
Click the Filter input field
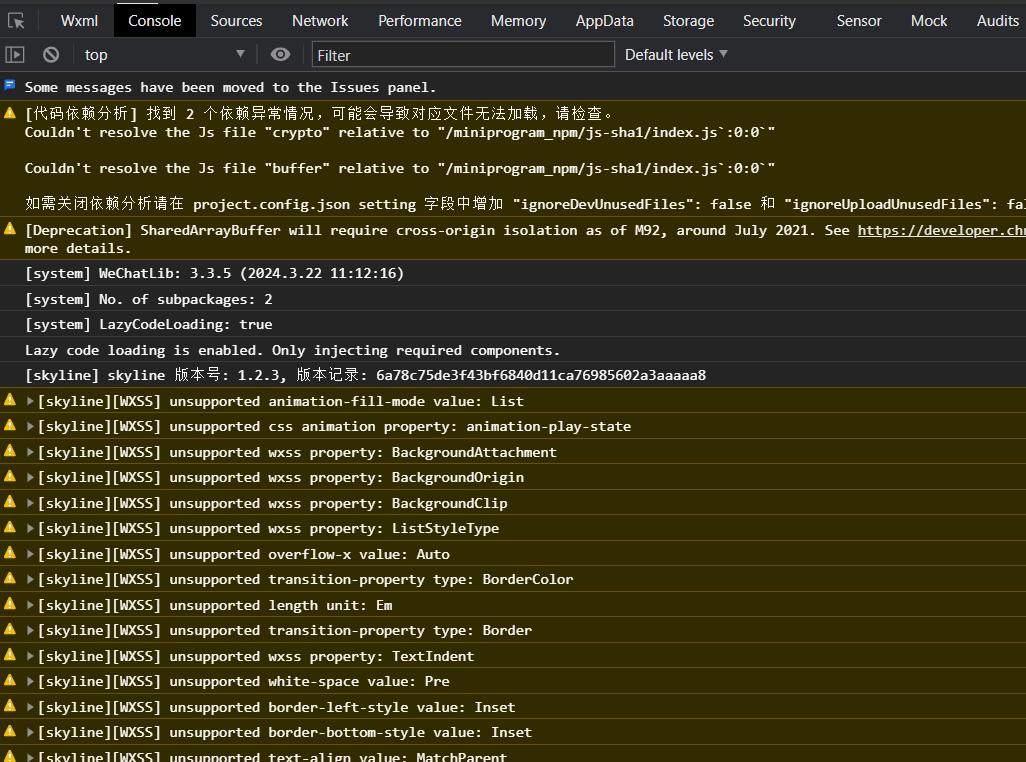463,55
